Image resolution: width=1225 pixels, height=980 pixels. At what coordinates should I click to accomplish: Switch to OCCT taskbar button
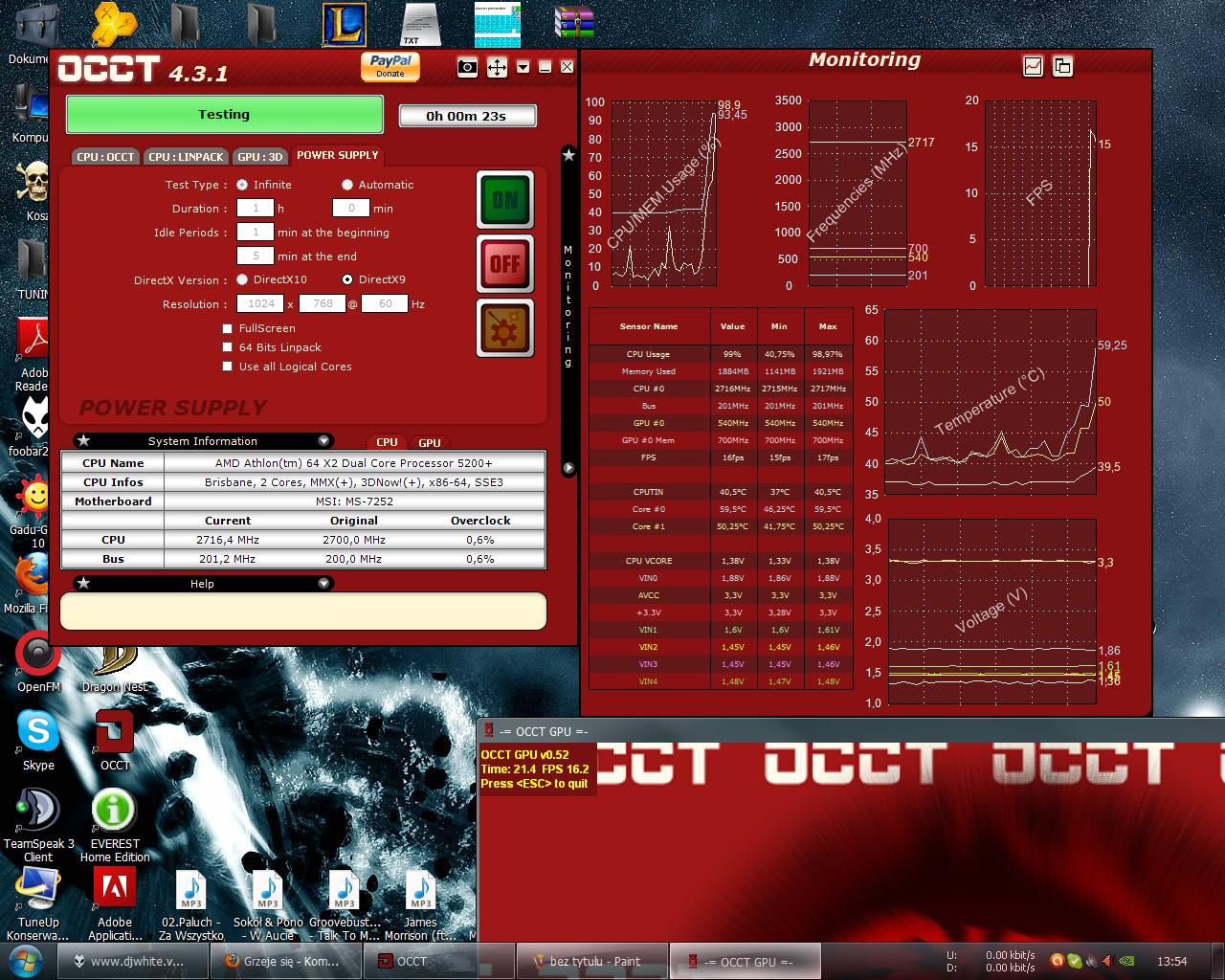439,961
